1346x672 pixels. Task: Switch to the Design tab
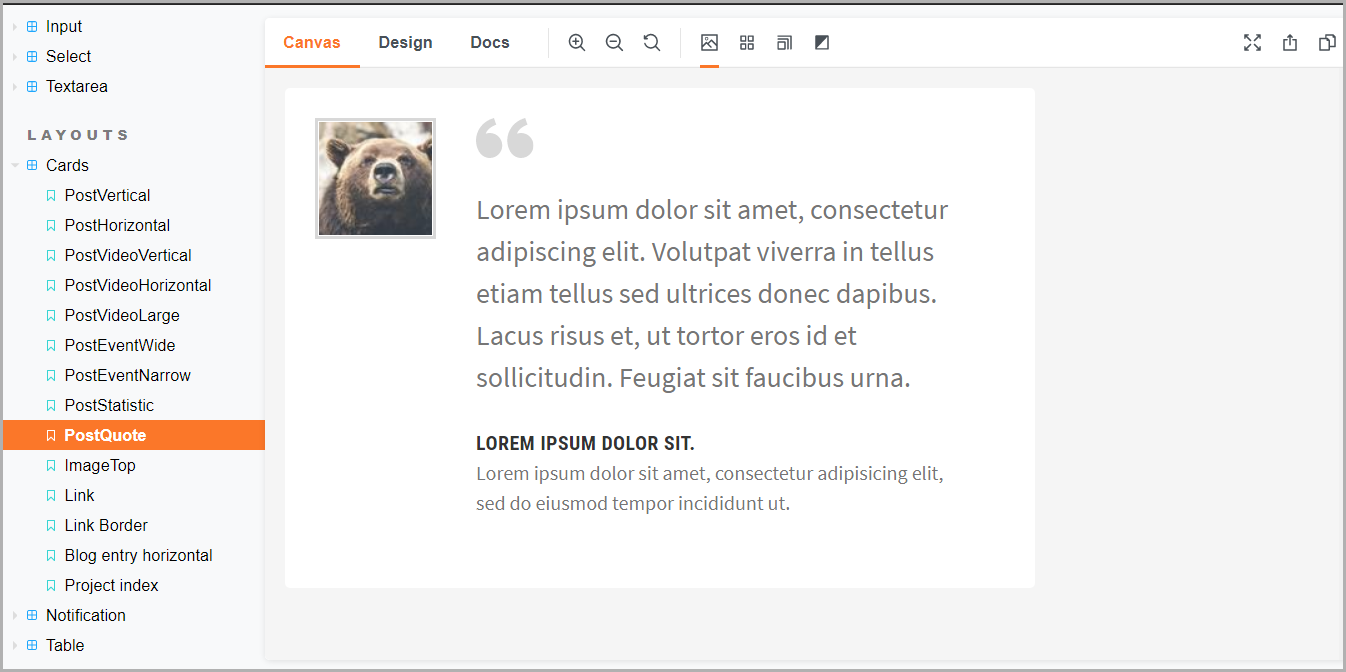[405, 43]
